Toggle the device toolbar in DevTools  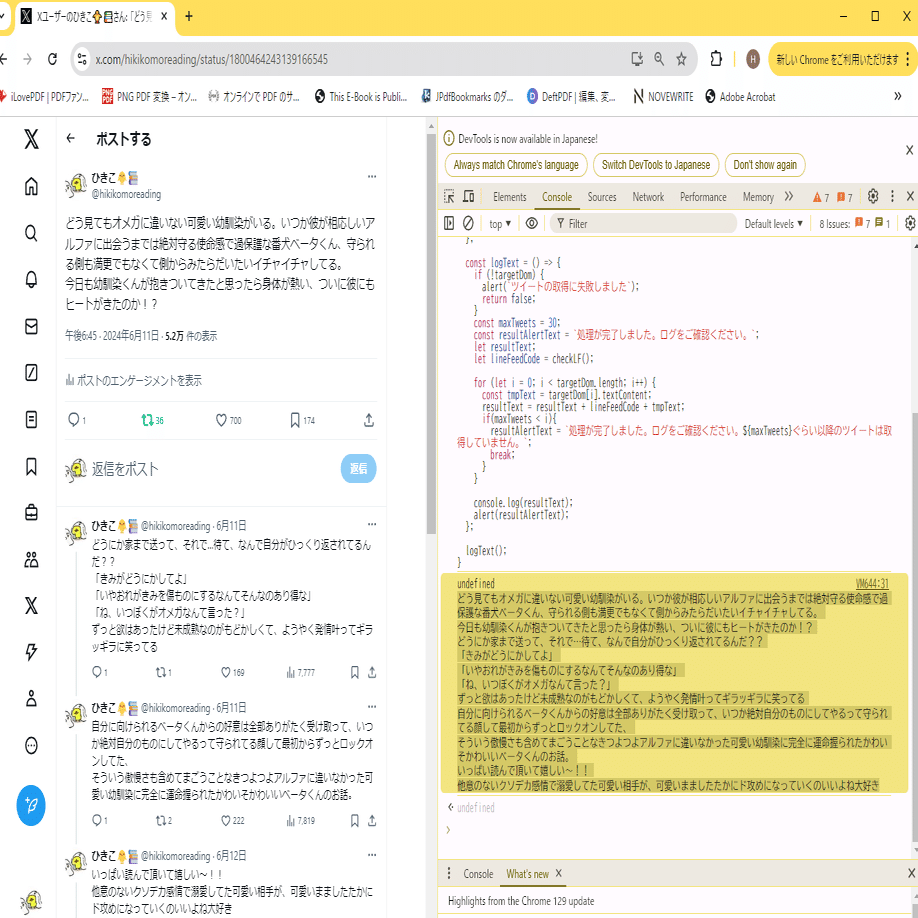coord(467,197)
